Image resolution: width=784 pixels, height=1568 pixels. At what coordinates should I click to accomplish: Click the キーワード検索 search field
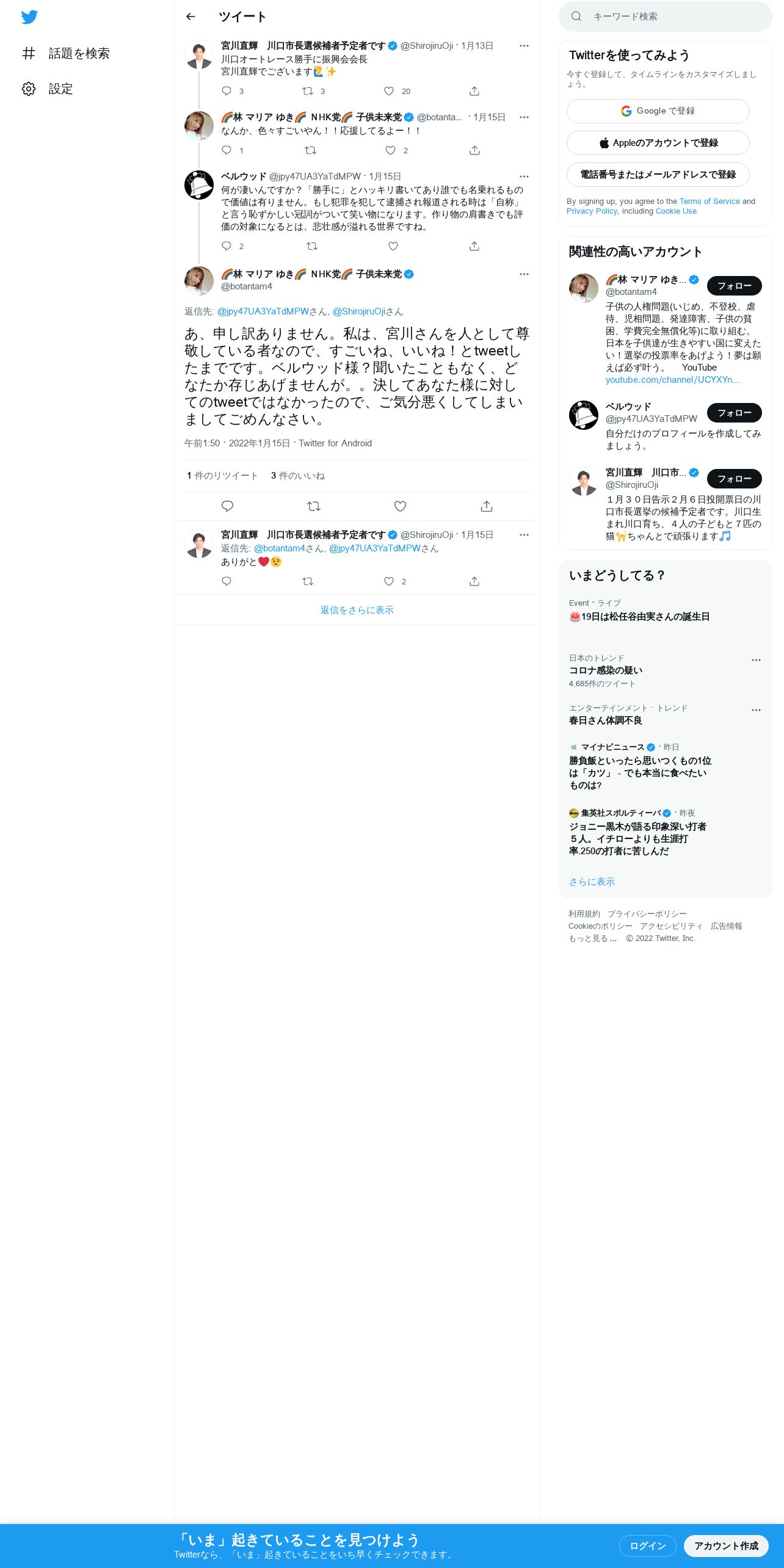click(x=665, y=16)
